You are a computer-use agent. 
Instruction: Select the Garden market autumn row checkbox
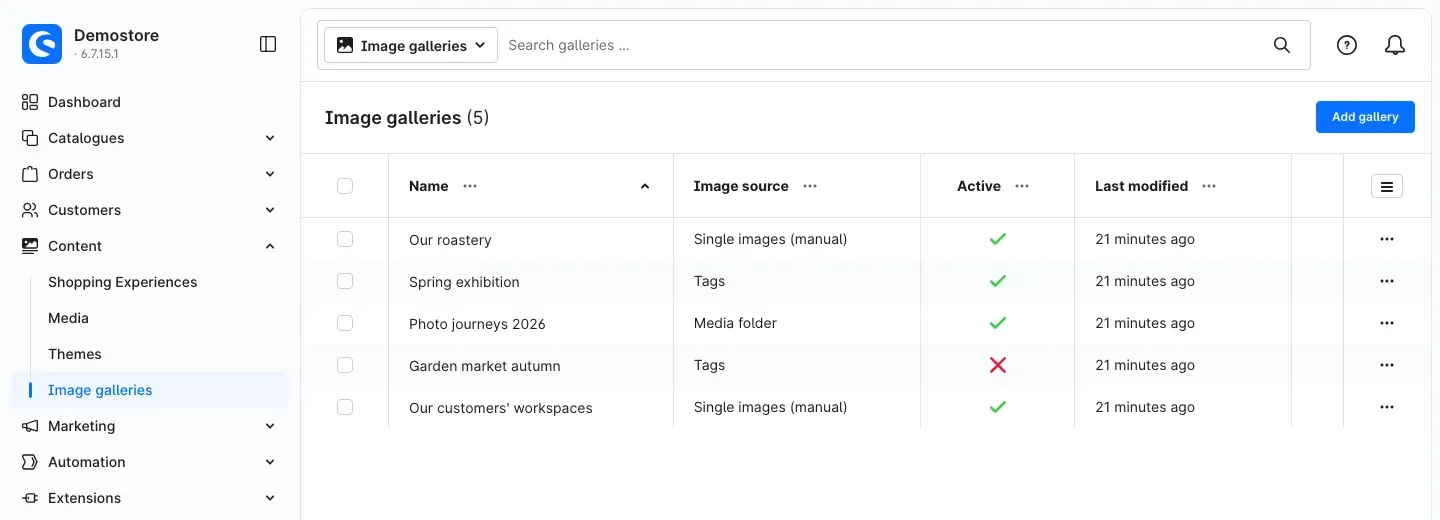tap(345, 365)
